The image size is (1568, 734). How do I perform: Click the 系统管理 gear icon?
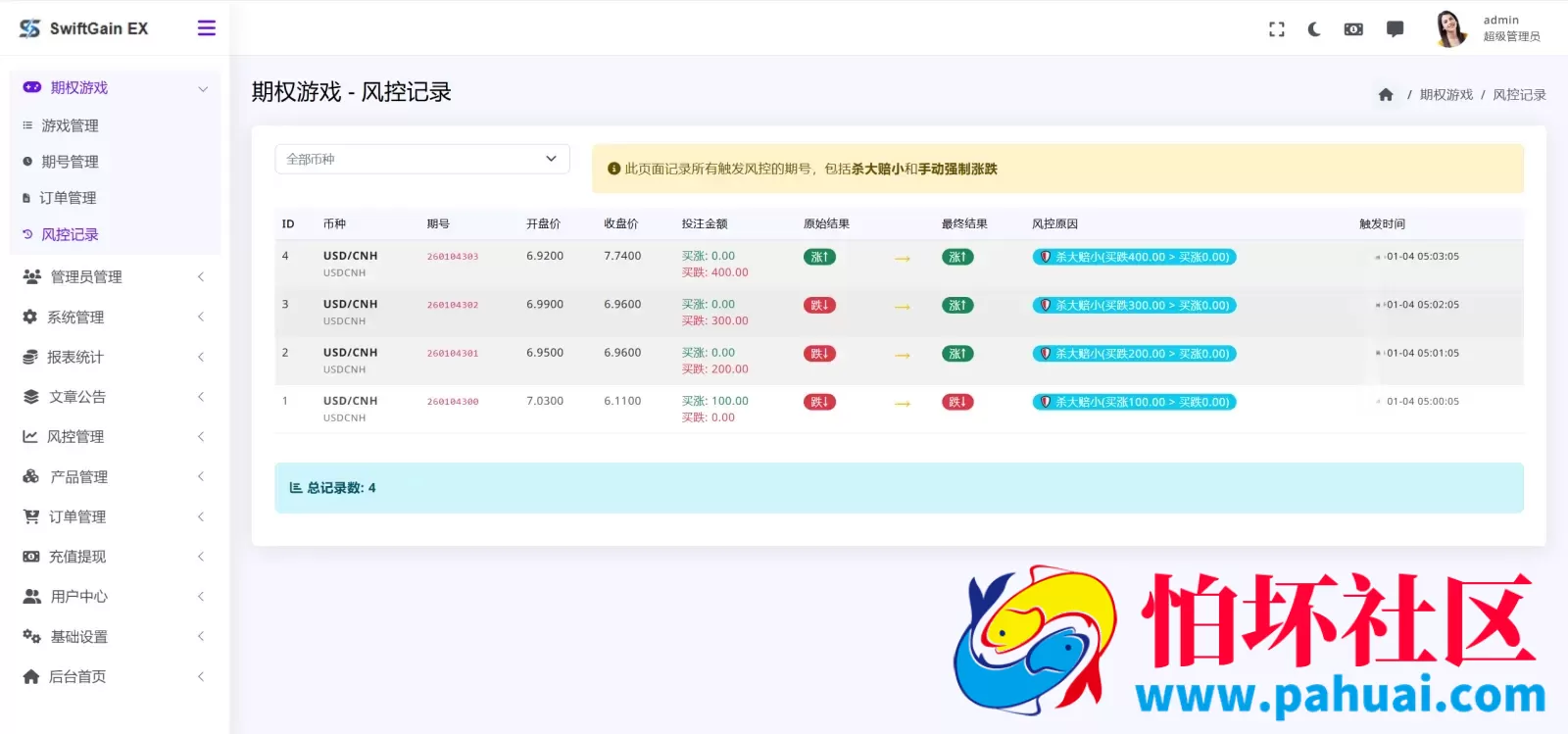[30, 317]
